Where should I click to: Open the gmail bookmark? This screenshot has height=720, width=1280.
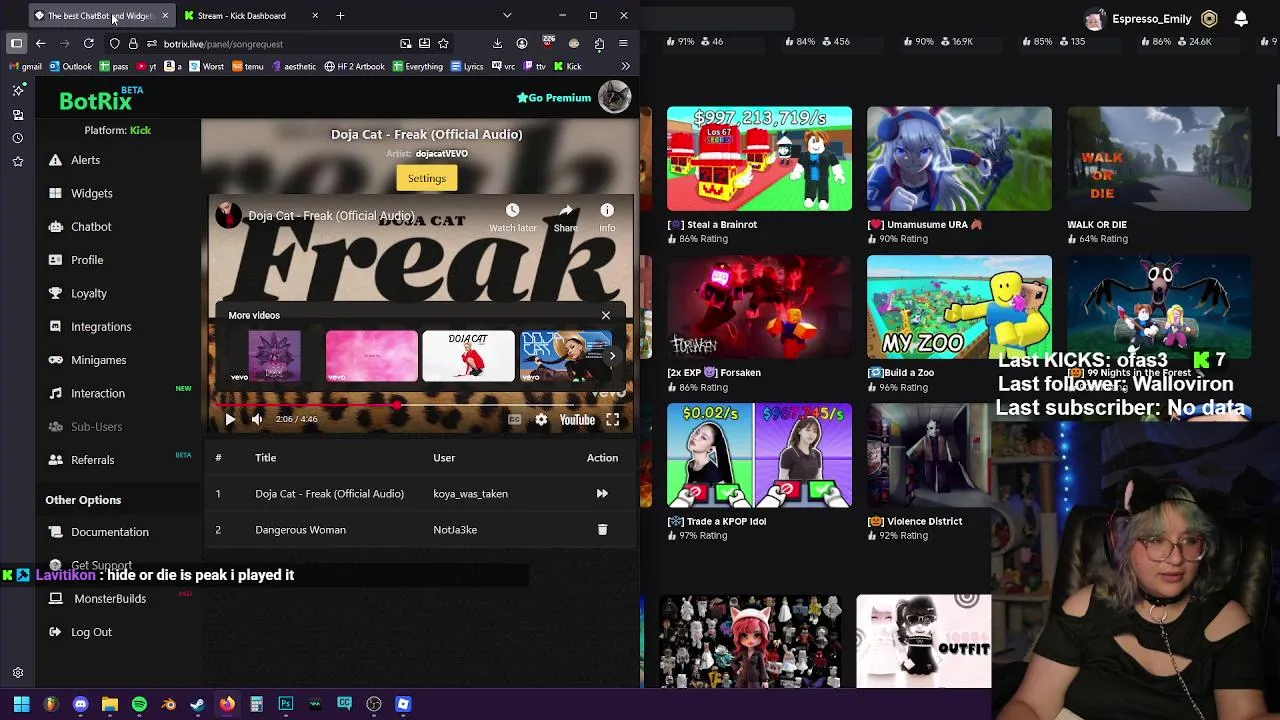click(25, 67)
